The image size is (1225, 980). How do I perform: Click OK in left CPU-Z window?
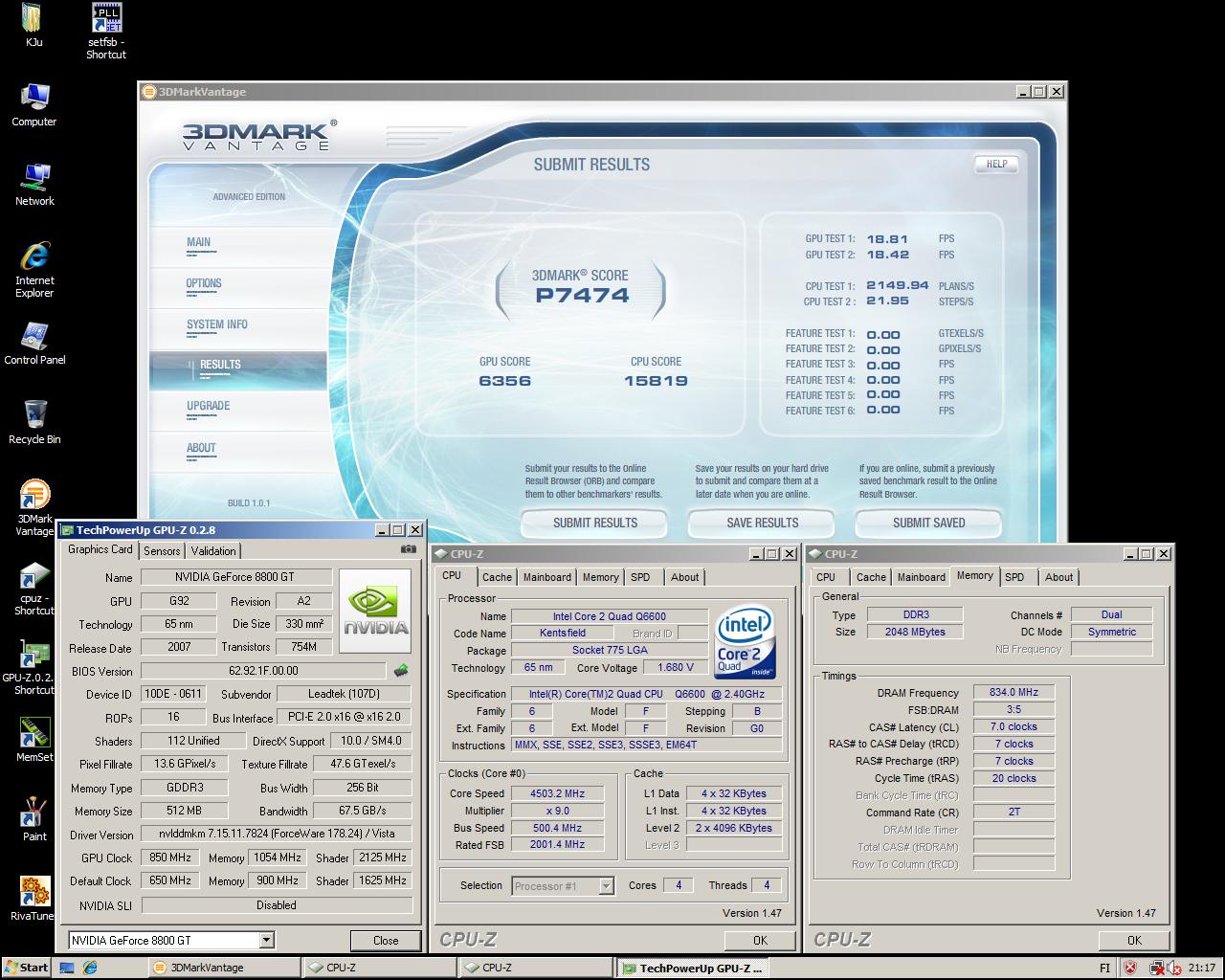click(760, 940)
